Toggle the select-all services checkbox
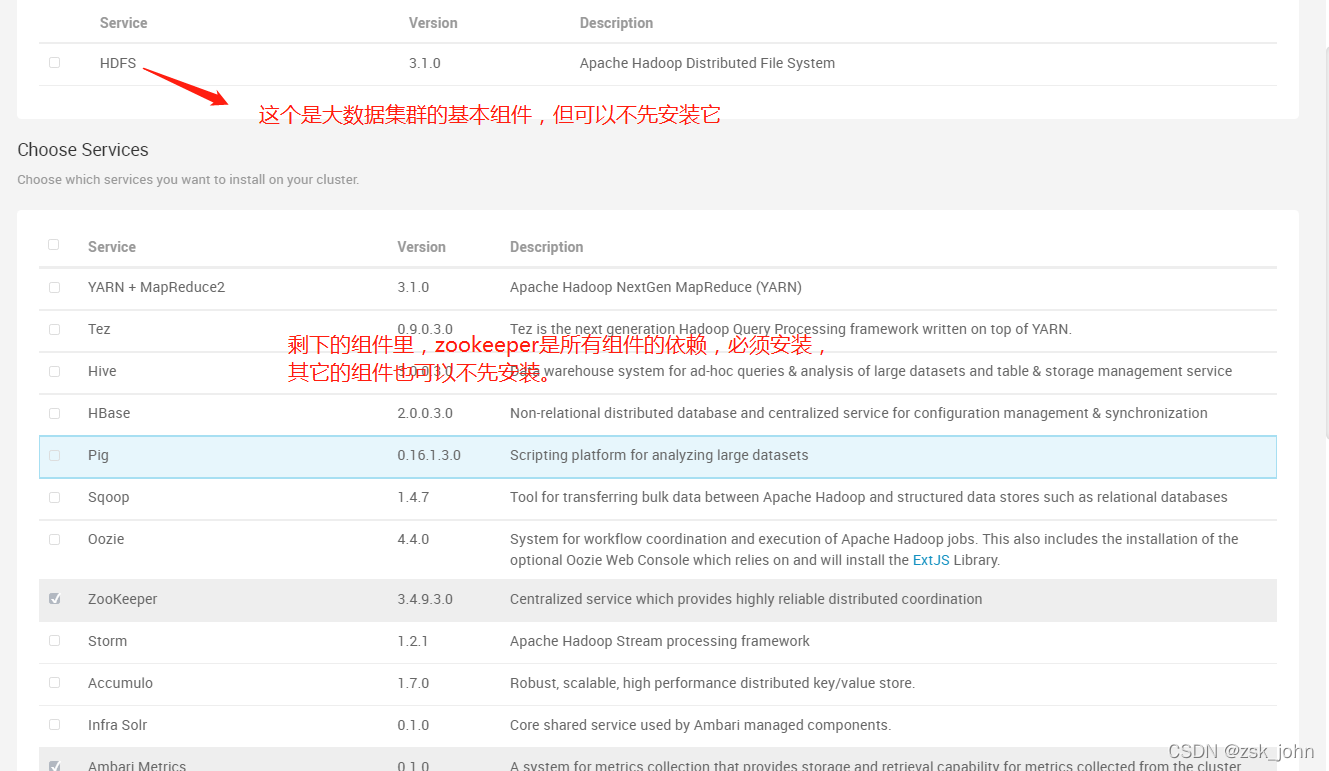1329x771 pixels. 54,244
